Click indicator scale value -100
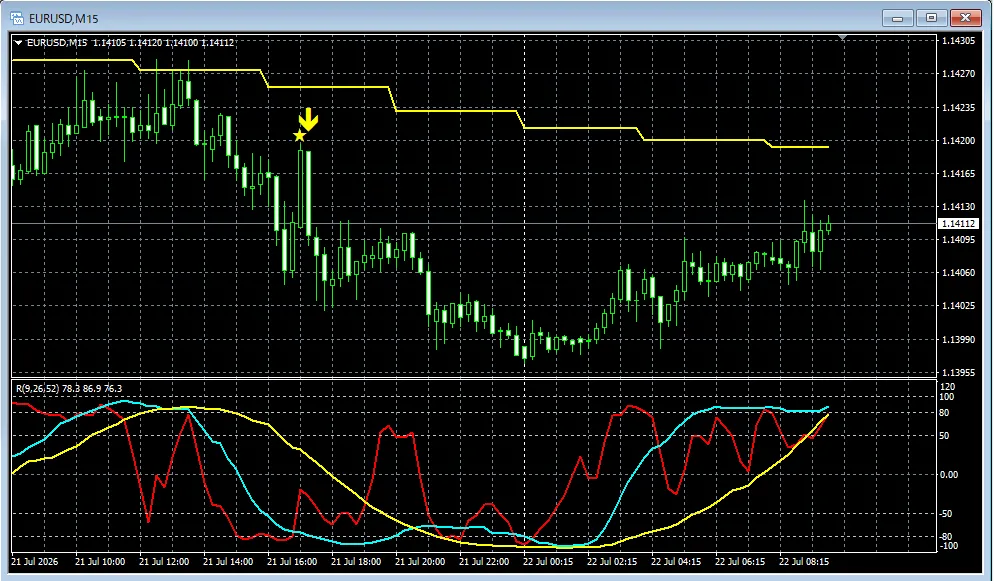Screen dimensions: 994x581 coord(948,546)
